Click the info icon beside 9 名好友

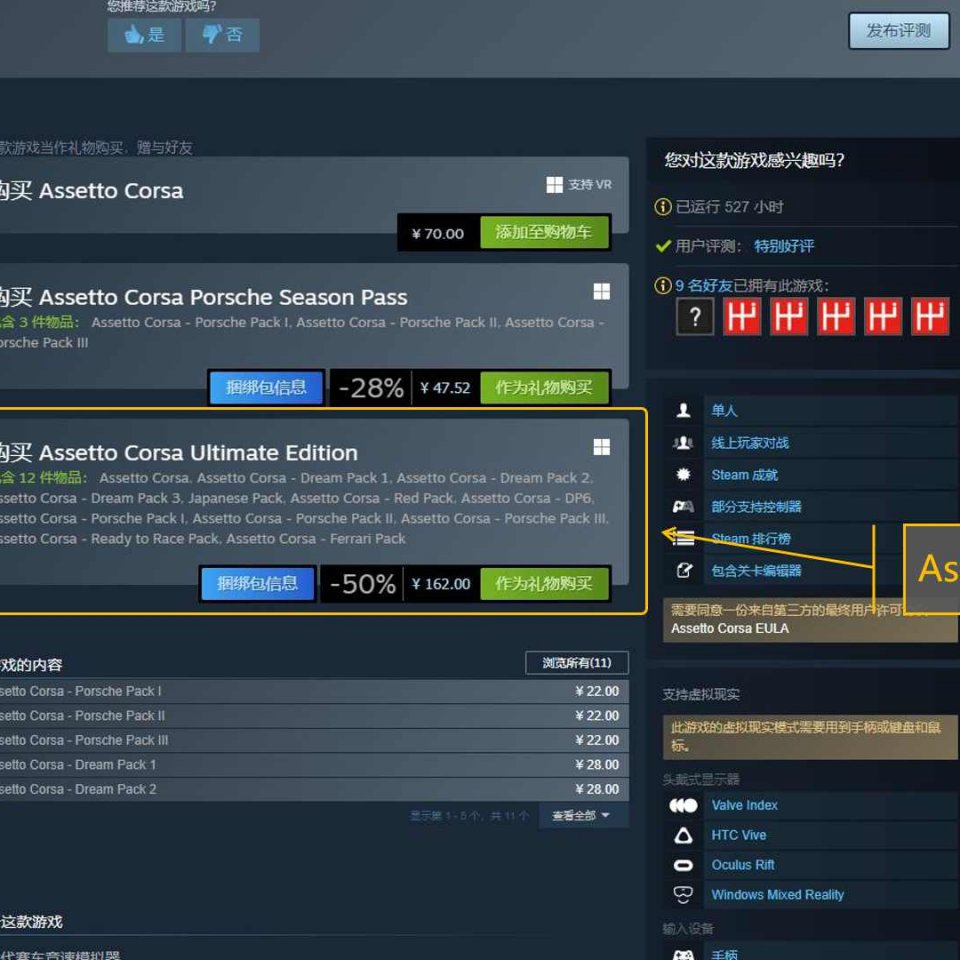pyautogui.click(x=662, y=285)
